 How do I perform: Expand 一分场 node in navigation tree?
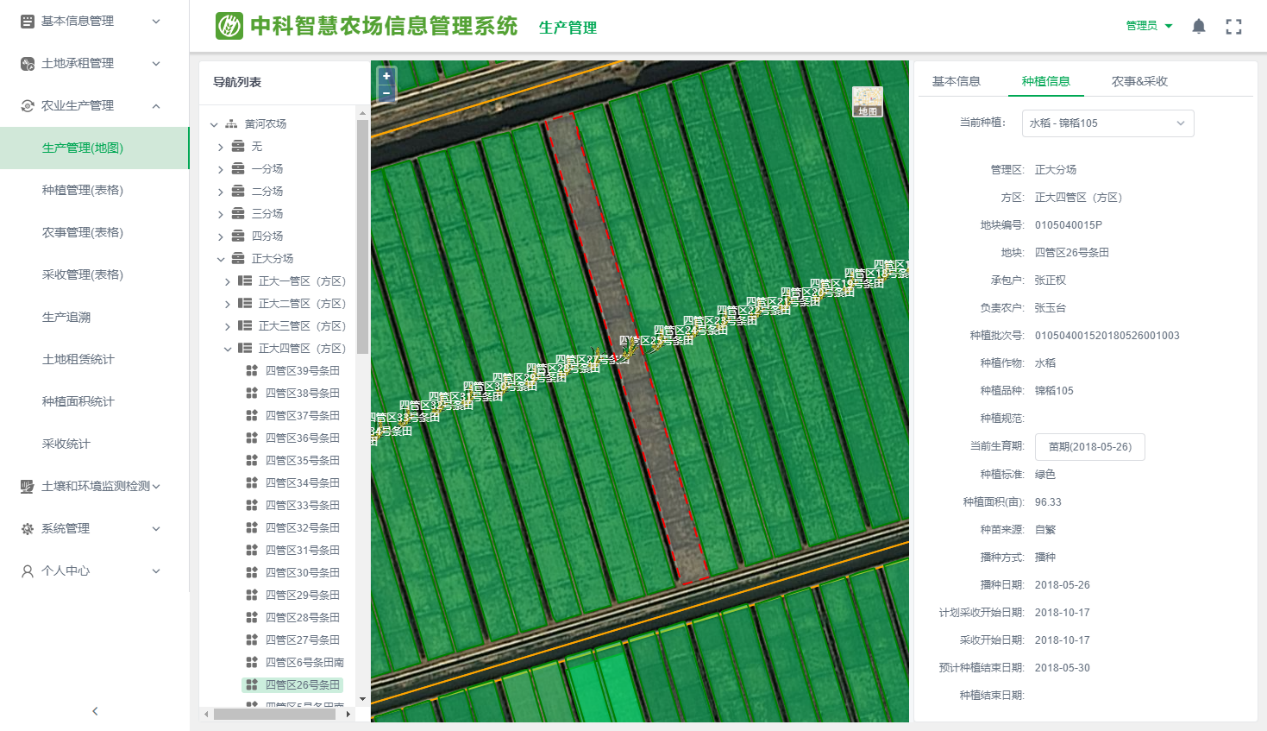pos(220,169)
